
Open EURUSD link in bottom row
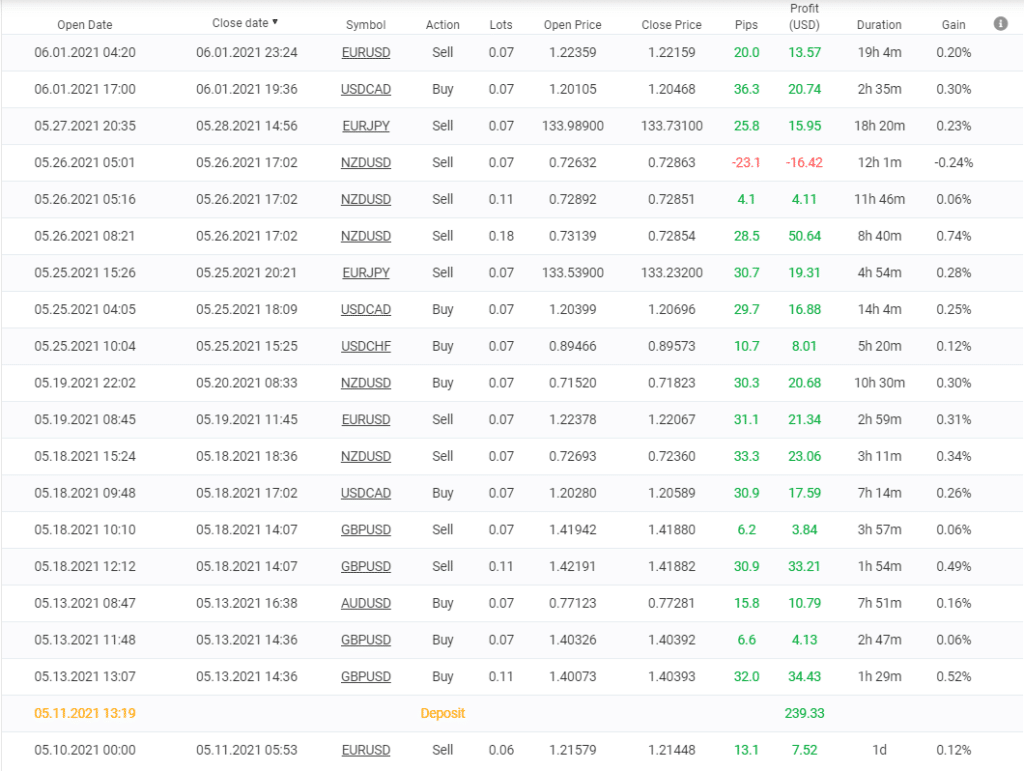366,750
